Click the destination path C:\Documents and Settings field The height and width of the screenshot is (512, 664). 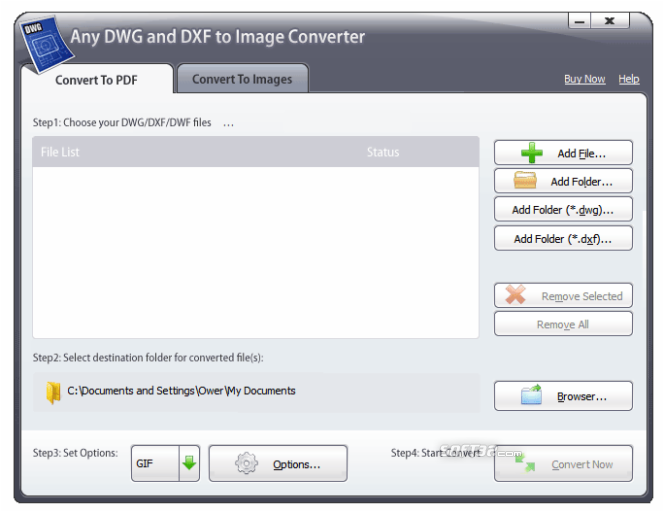[257, 392]
